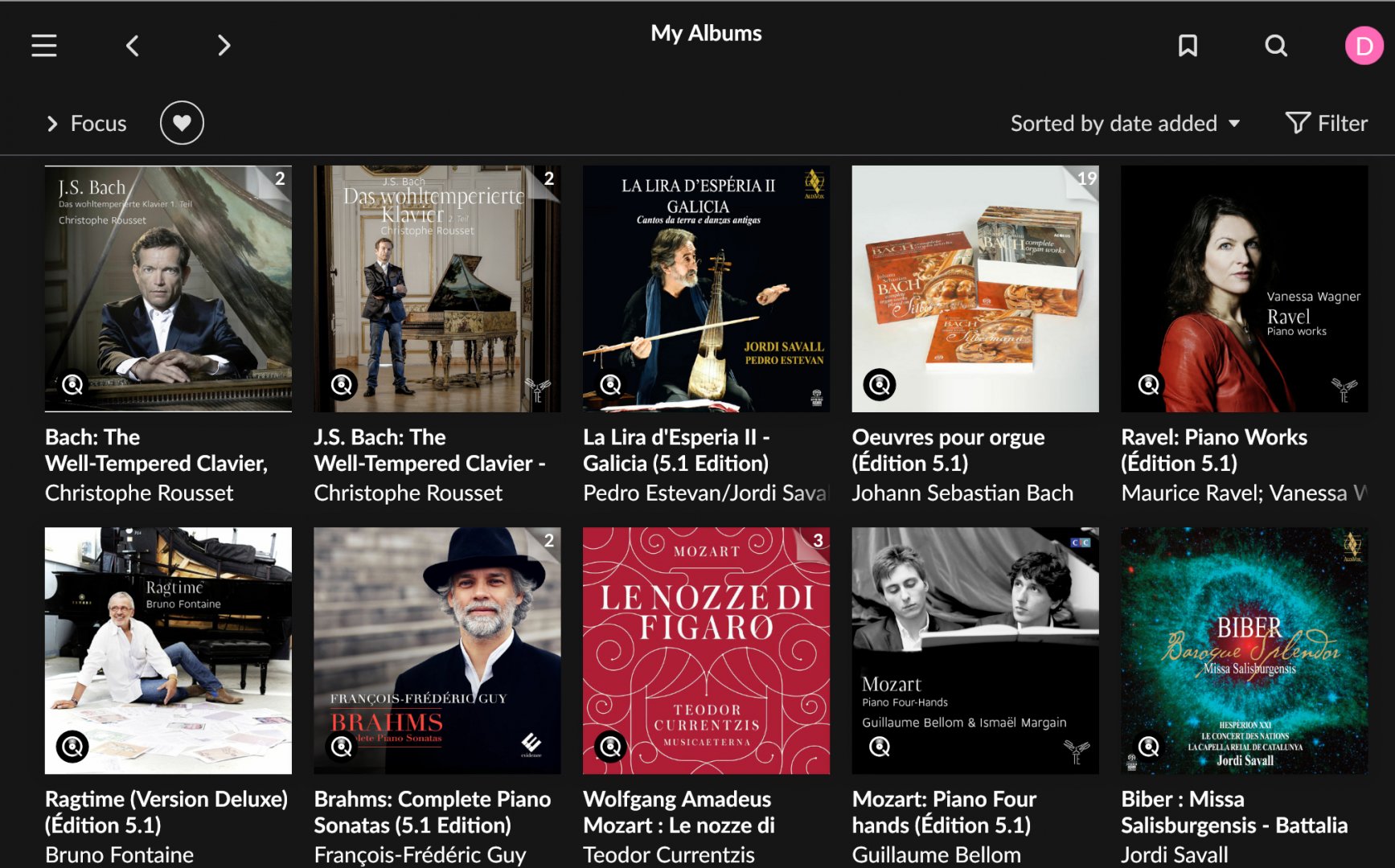Image resolution: width=1395 pixels, height=868 pixels.
Task: Open the Sorted by date added dropdown
Action: click(x=1125, y=123)
